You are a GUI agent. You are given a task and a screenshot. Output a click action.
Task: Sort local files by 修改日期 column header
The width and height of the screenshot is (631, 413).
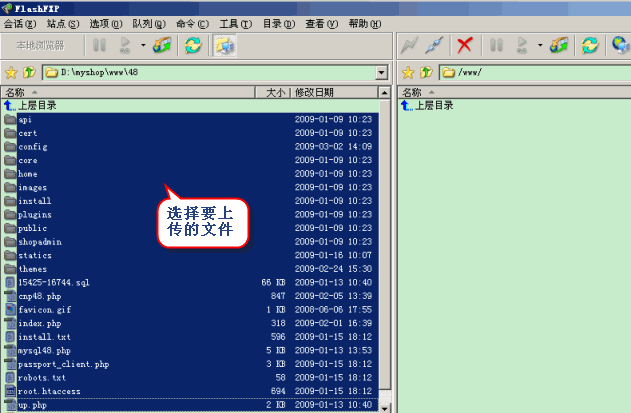point(335,92)
